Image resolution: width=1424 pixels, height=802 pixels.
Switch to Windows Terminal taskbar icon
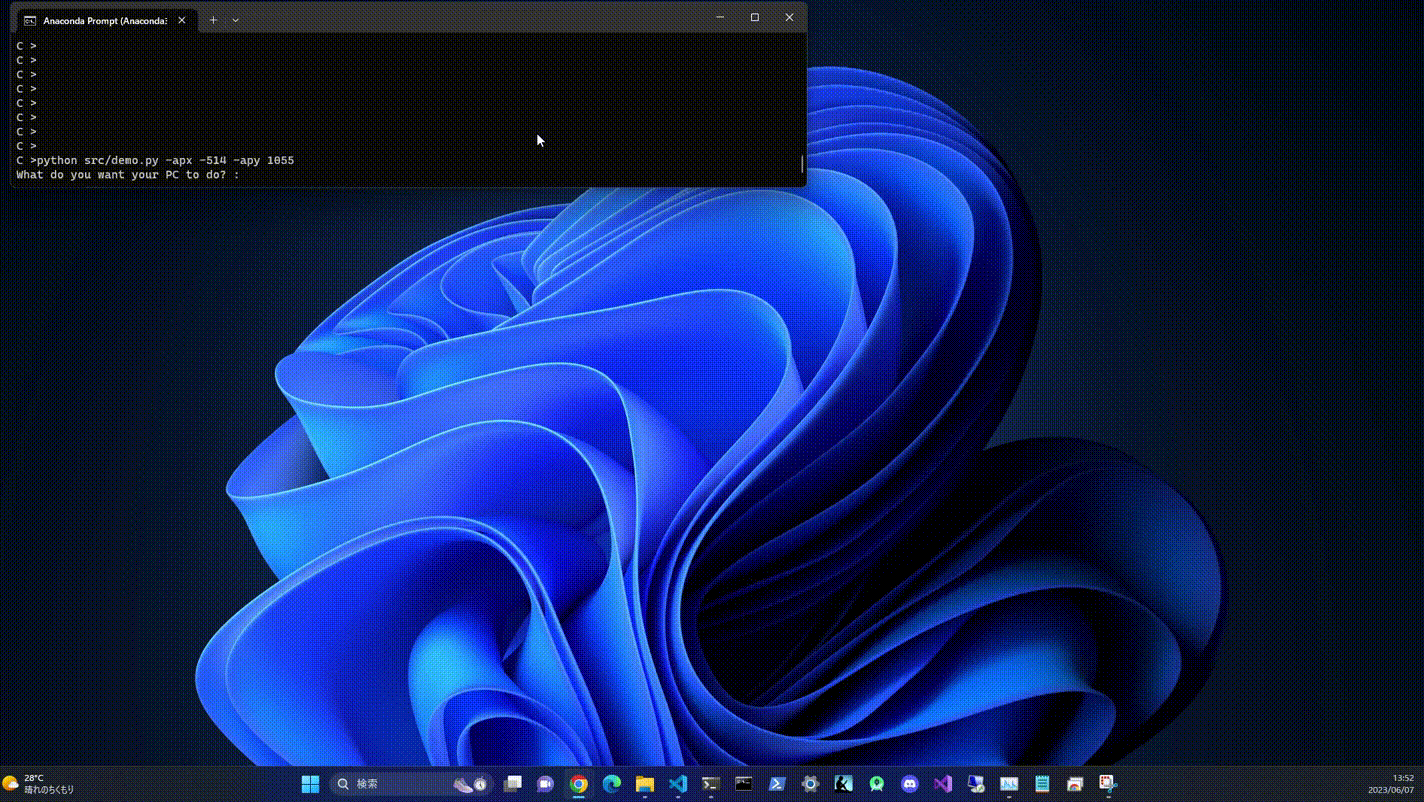pyautogui.click(x=711, y=784)
